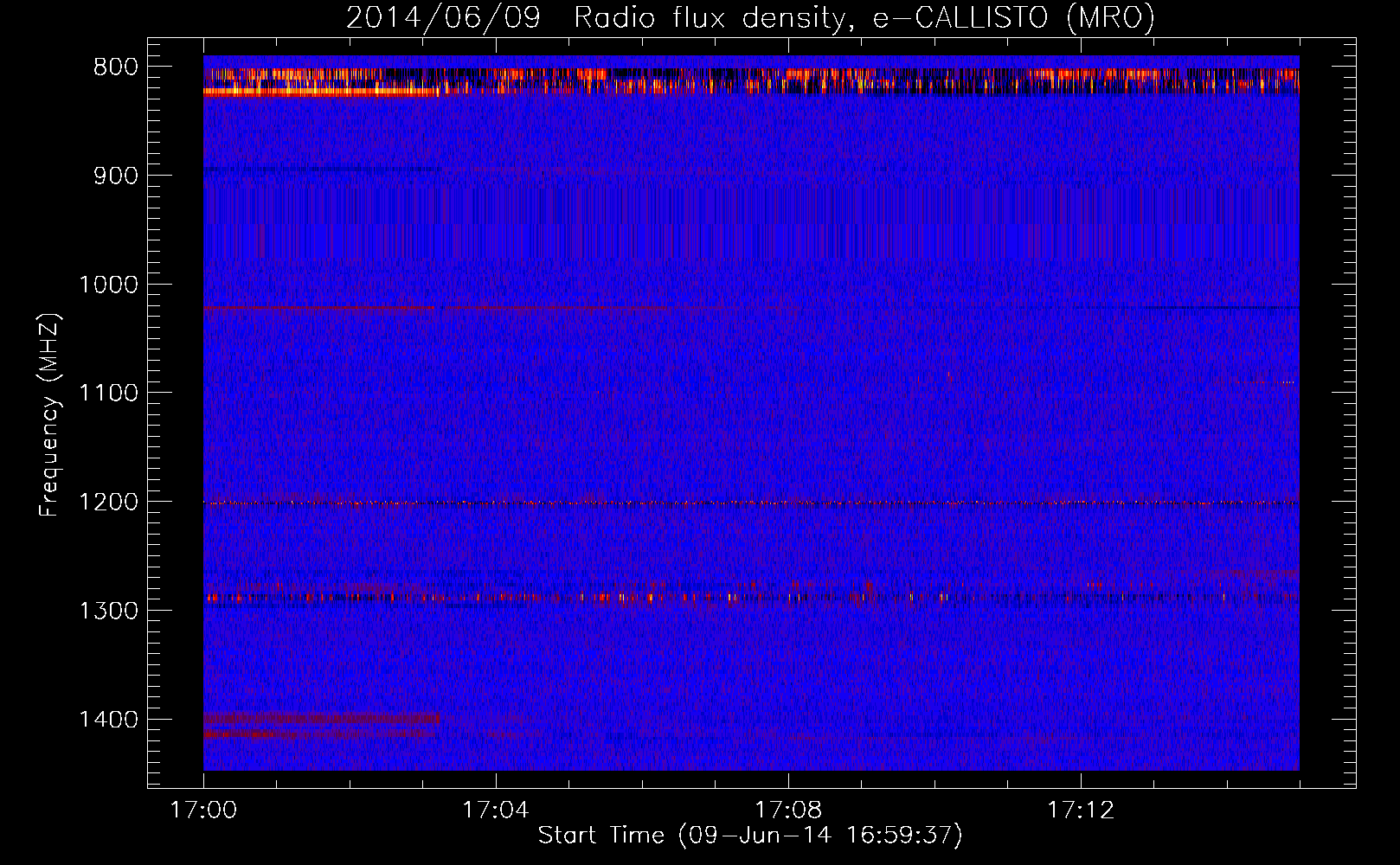Select the 900 frequency tick label
Screen dimensions: 1400x865
116,176
